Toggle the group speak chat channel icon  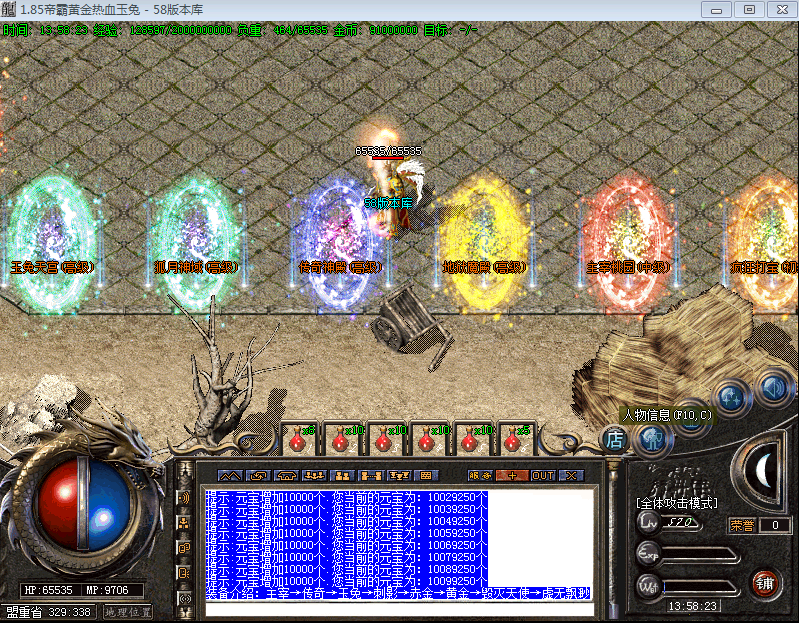tap(184, 573)
